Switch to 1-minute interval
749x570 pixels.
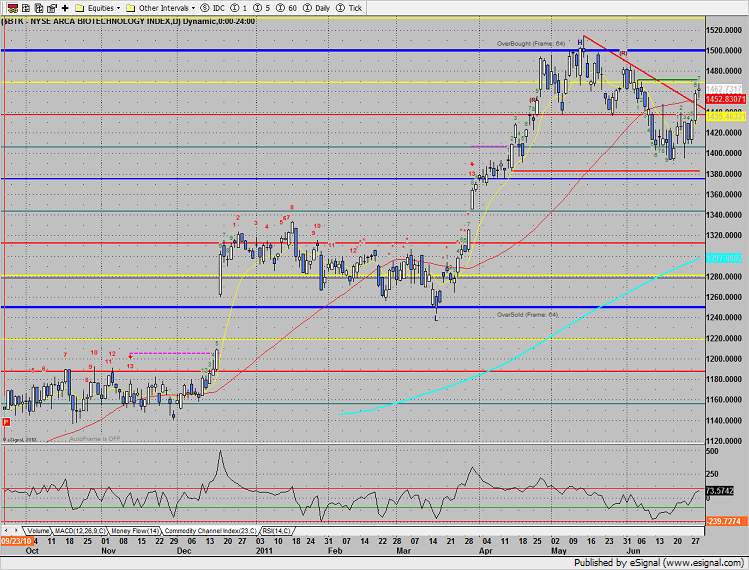[239, 8]
